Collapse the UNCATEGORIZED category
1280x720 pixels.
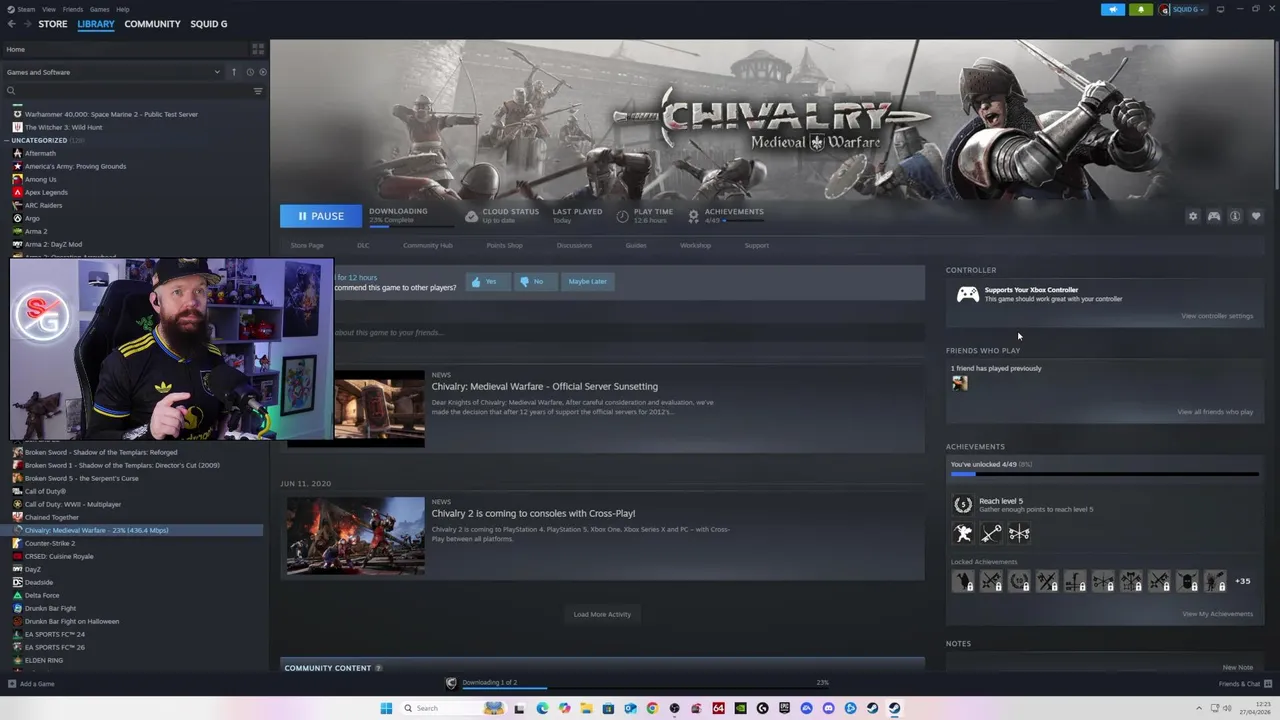[7, 141]
